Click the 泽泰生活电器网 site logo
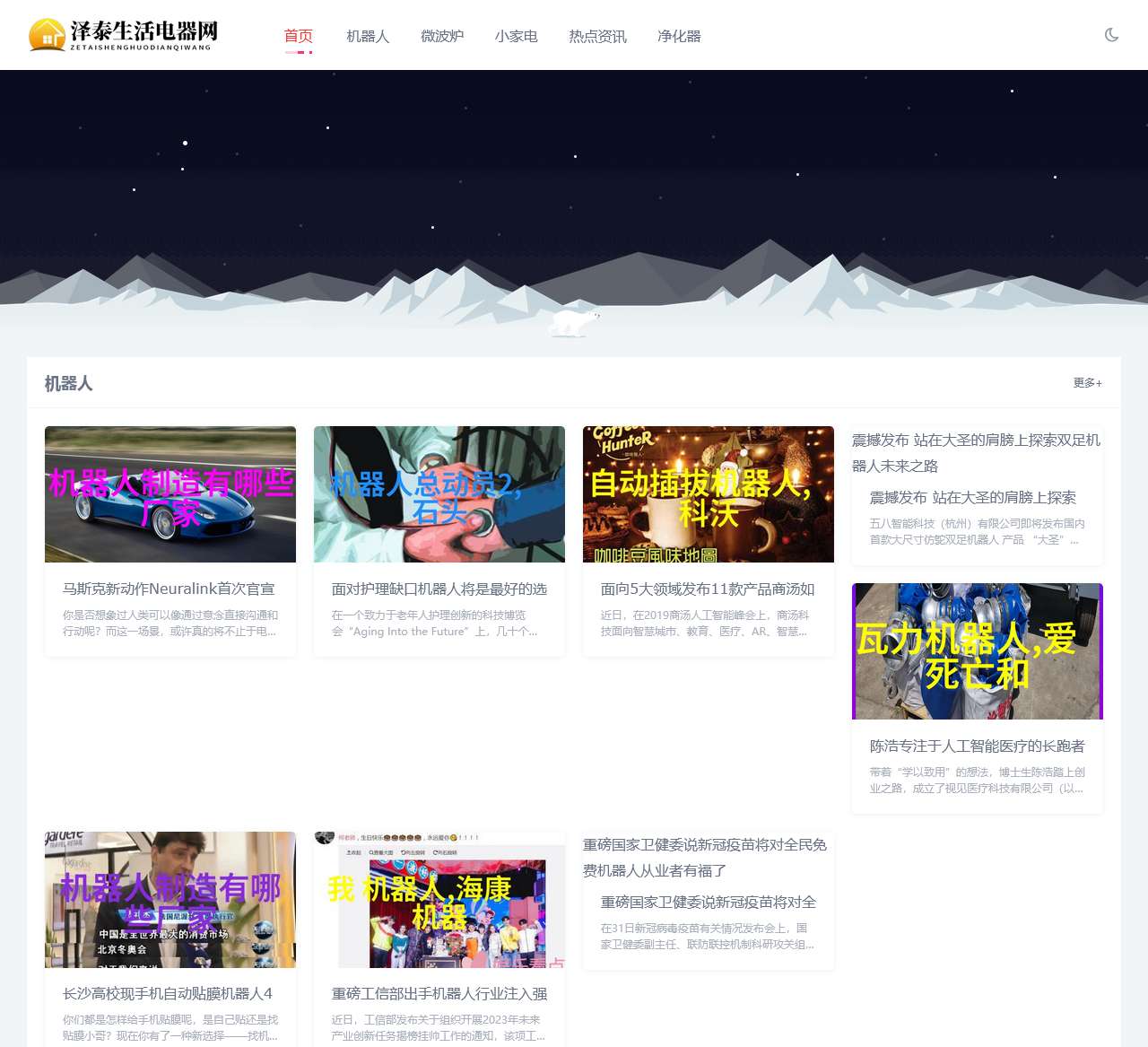 [124, 35]
